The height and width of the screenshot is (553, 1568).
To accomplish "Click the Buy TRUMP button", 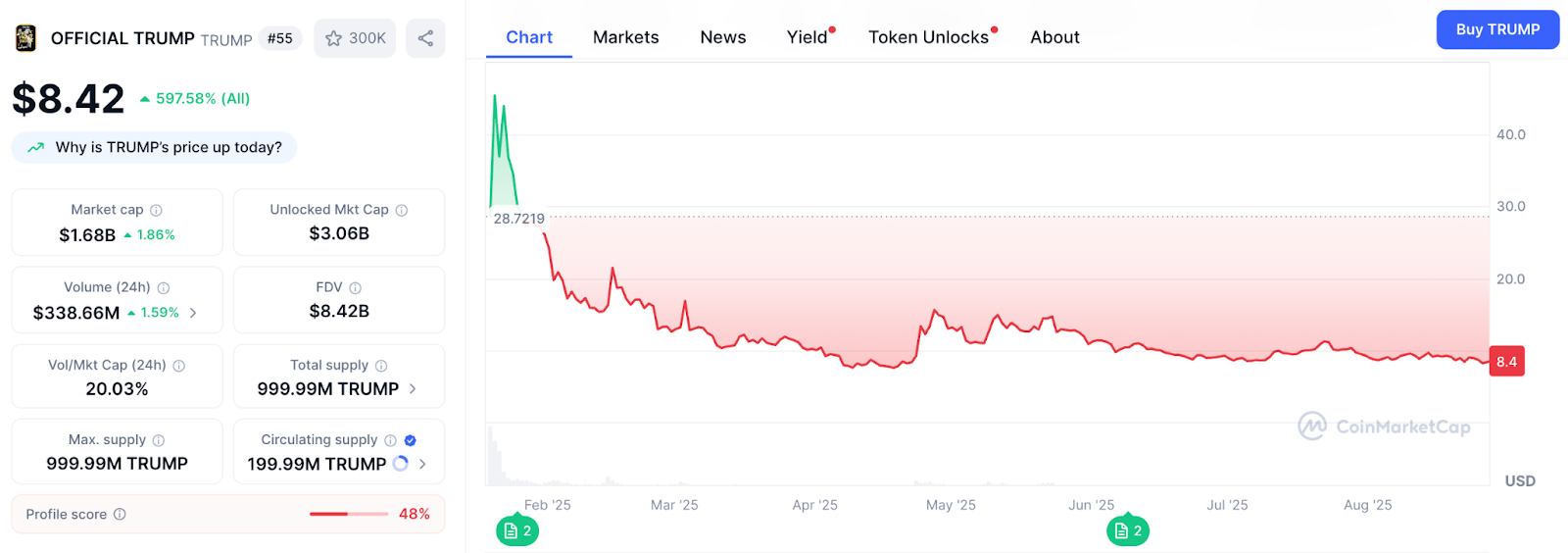I will click(1497, 29).
